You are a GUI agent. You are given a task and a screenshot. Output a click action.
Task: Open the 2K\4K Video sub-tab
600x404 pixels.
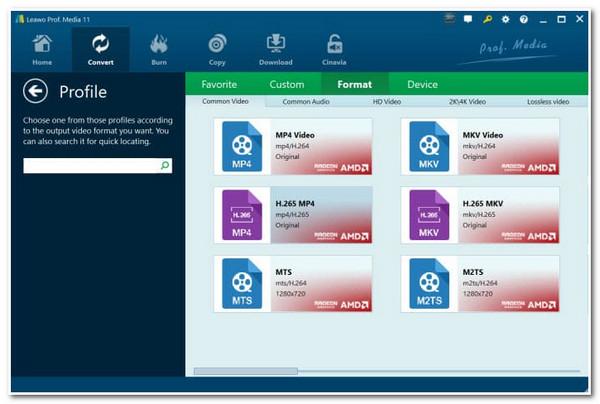coord(467,102)
